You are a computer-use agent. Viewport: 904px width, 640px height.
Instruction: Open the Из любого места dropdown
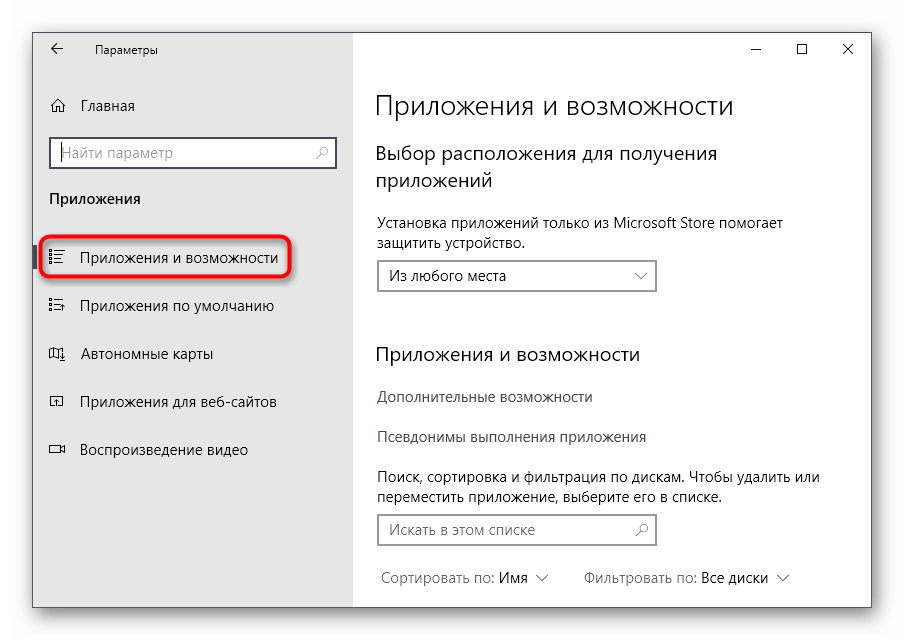click(x=516, y=276)
